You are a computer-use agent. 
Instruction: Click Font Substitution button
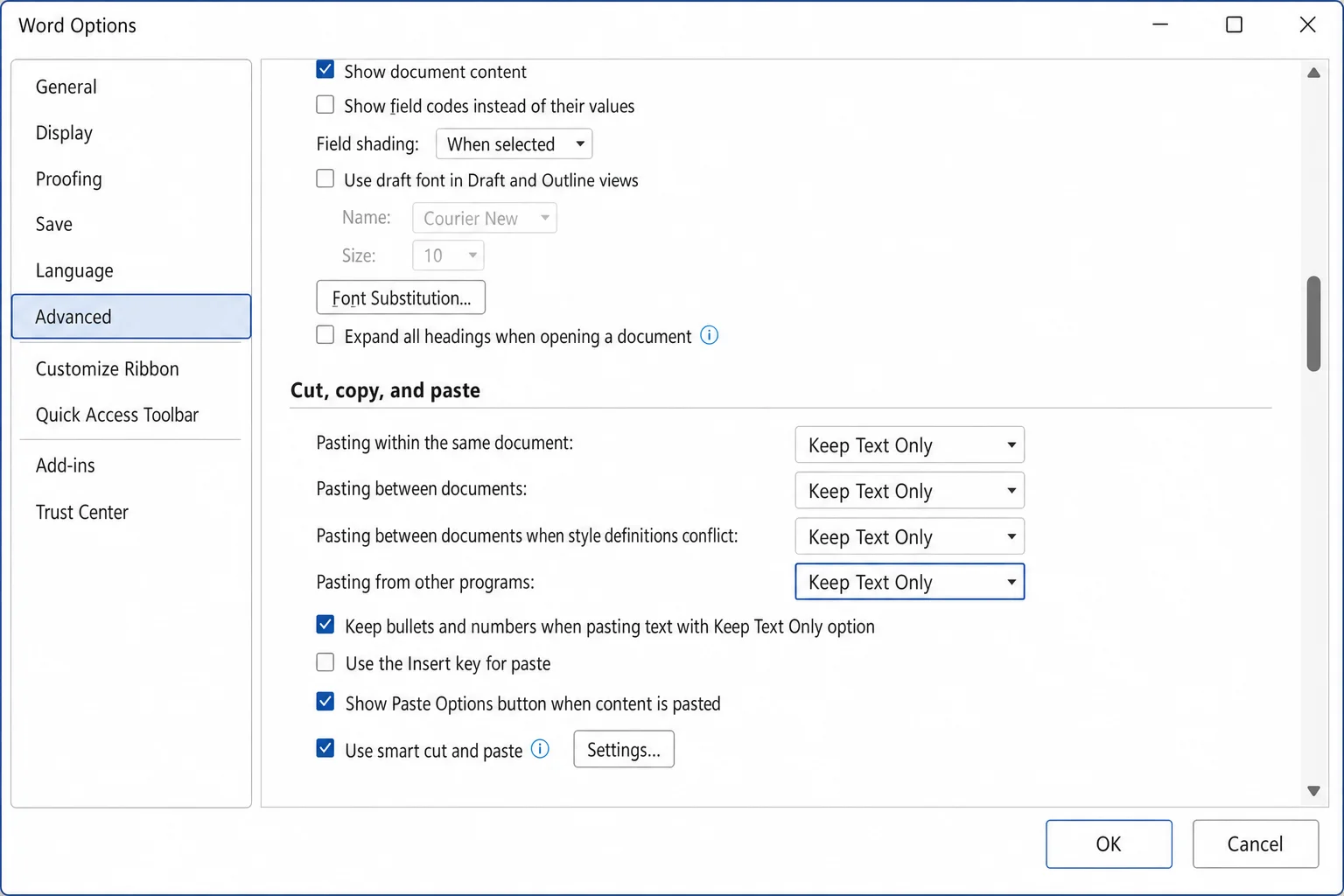pyautogui.click(x=401, y=297)
